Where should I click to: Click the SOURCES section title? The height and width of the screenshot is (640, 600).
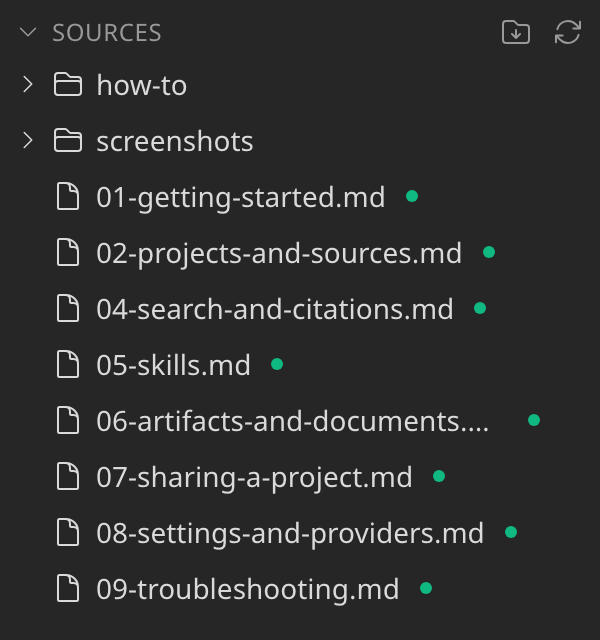coord(107,33)
